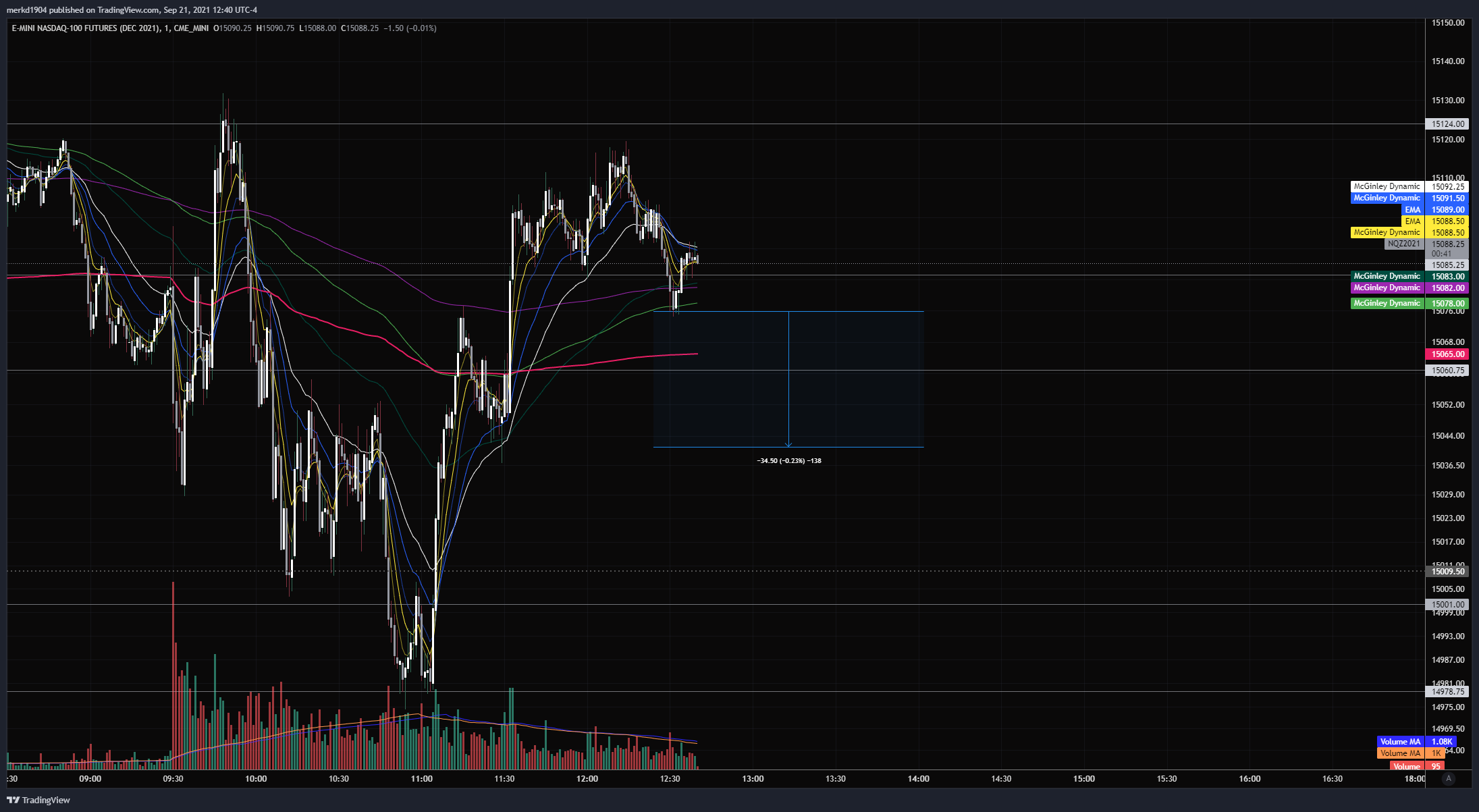Click the high value H15090.75

point(275,28)
